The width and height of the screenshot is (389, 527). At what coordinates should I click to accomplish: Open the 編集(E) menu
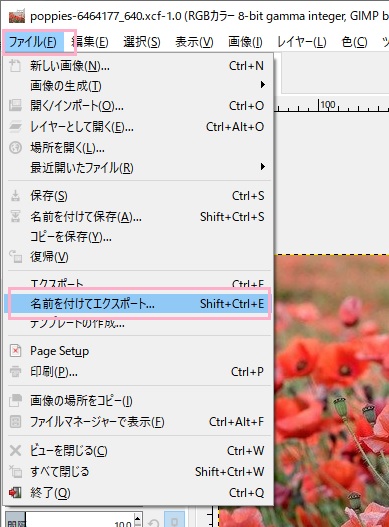pyautogui.click(x=90, y=42)
